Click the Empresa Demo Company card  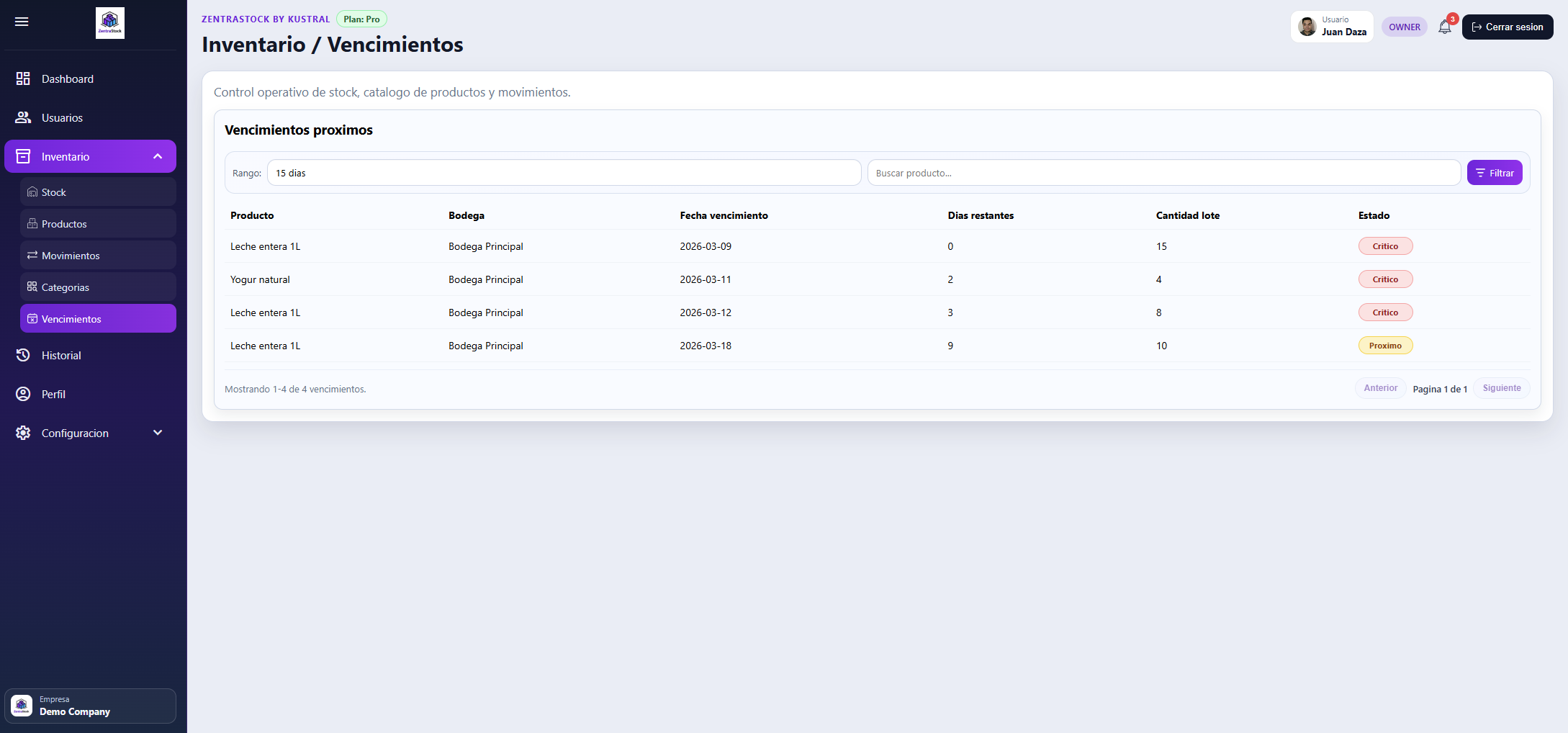coord(91,706)
